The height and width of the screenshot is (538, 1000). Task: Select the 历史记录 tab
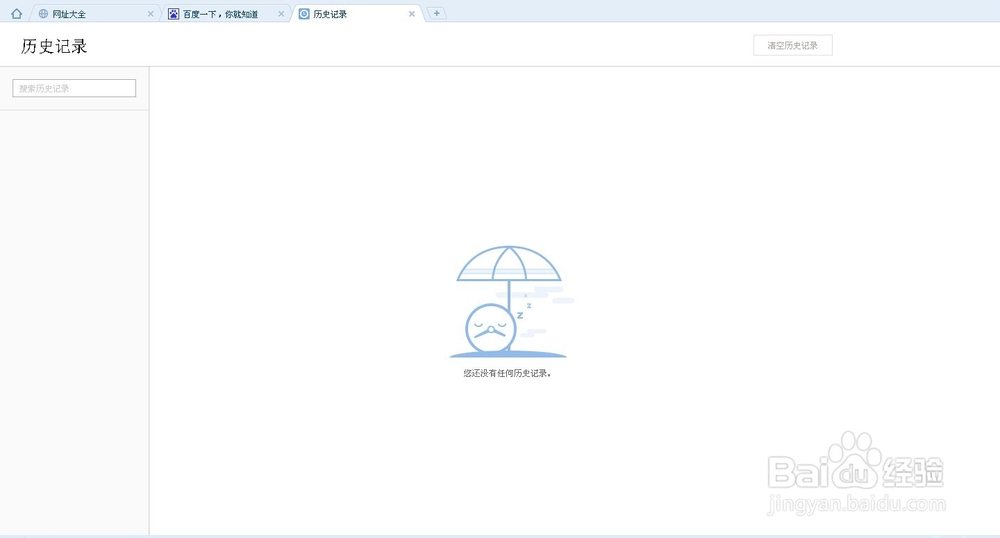(357, 13)
